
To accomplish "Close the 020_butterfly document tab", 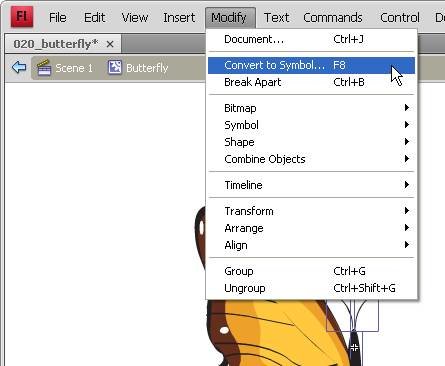I will pyautogui.click(x=110, y=44).
